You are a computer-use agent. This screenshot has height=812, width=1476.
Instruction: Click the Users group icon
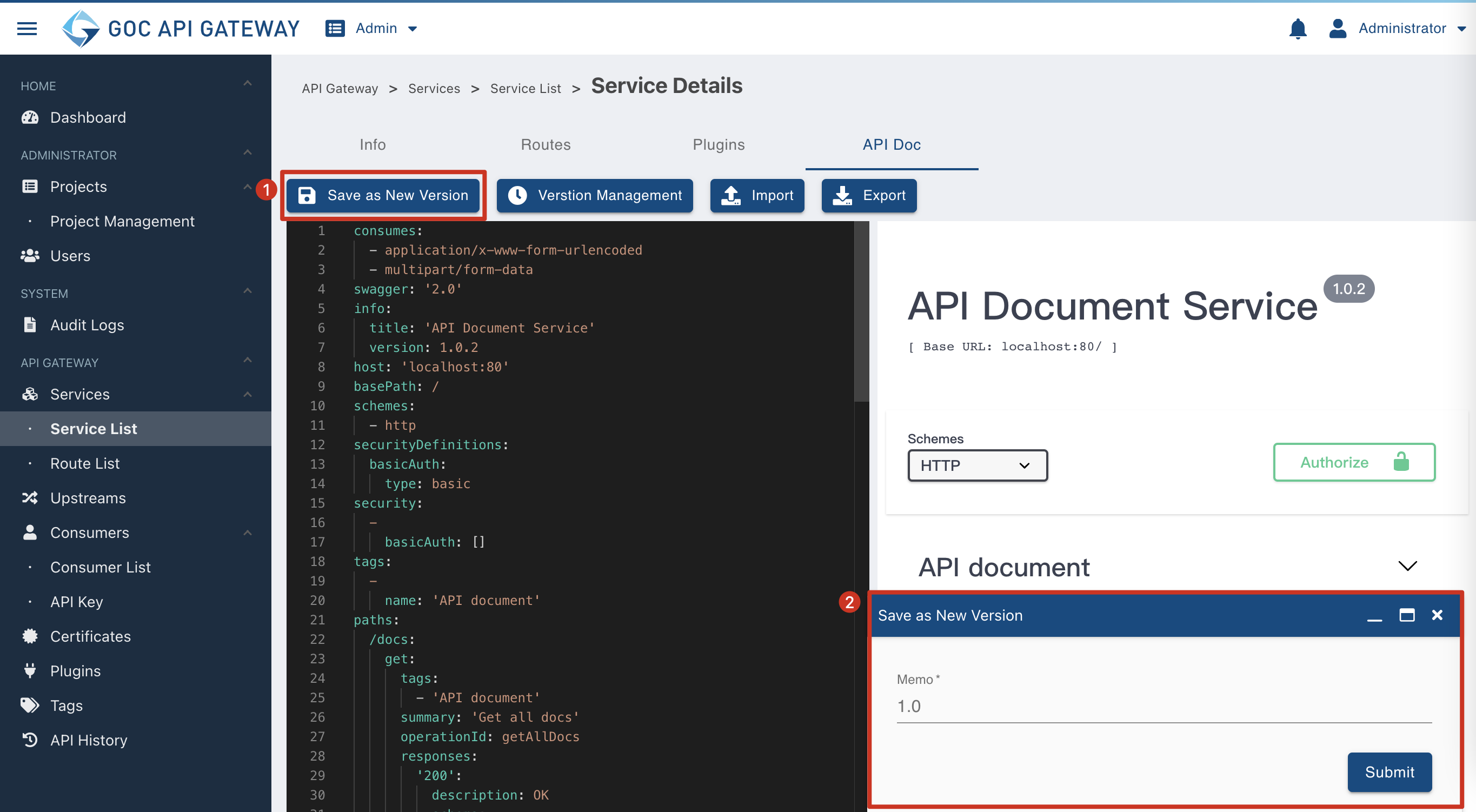[30, 256]
